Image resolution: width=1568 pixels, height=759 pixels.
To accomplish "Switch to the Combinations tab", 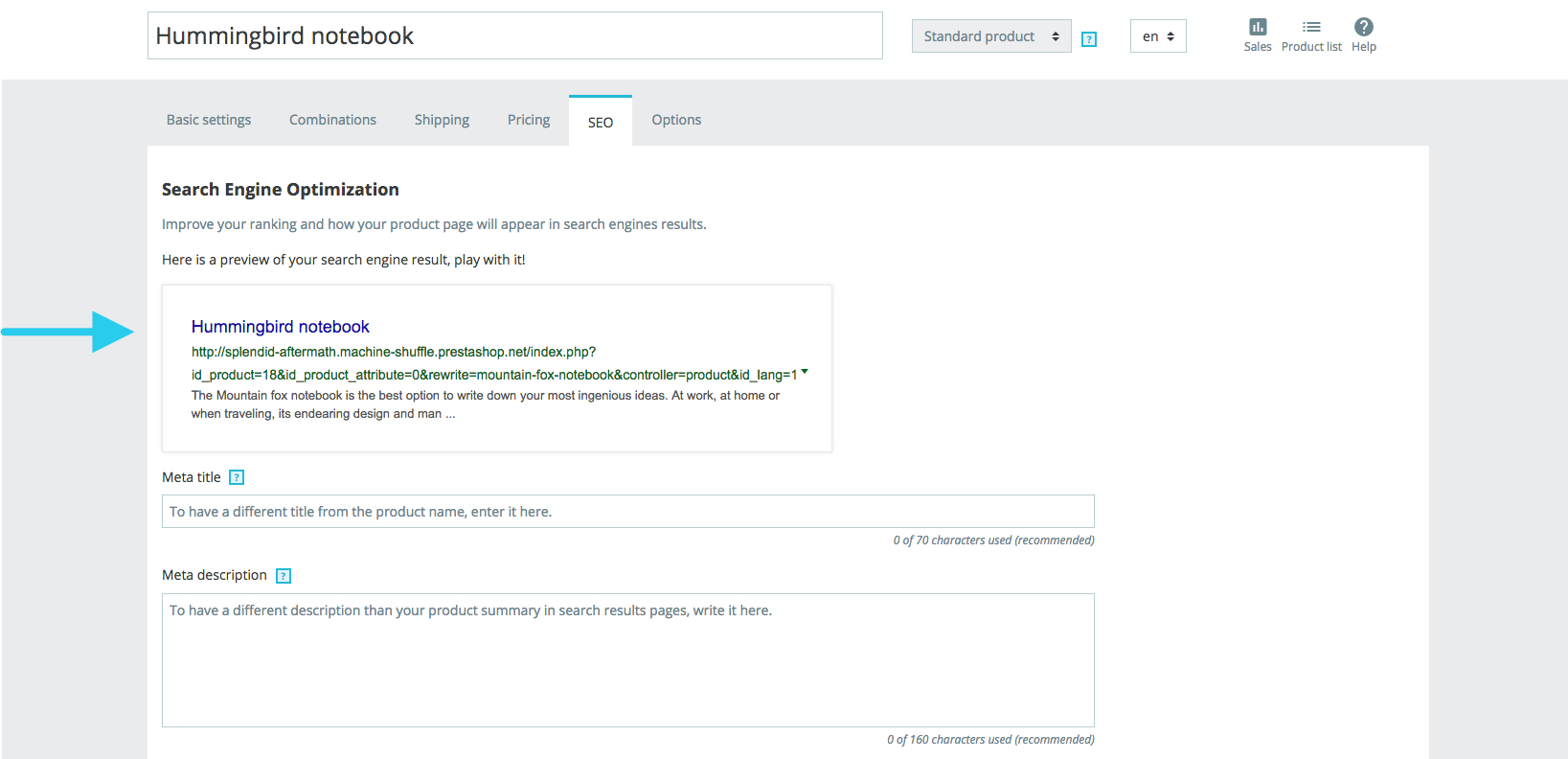I will point(332,120).
